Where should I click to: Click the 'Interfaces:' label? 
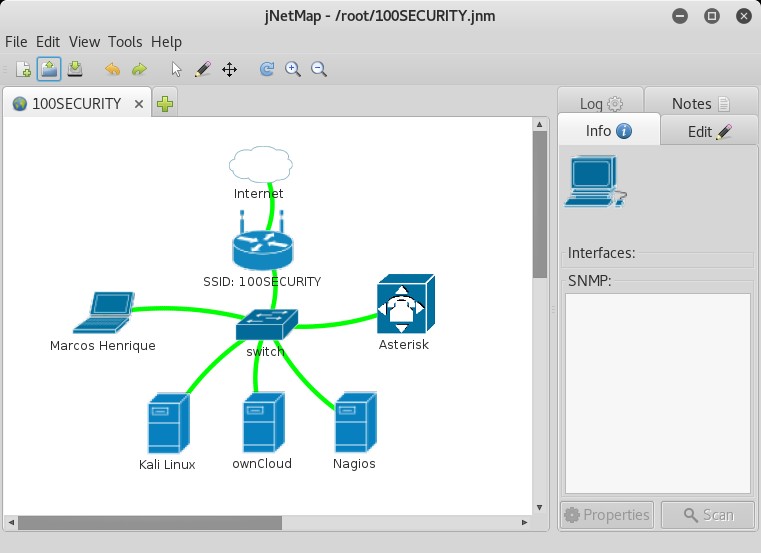coord(601,253)
